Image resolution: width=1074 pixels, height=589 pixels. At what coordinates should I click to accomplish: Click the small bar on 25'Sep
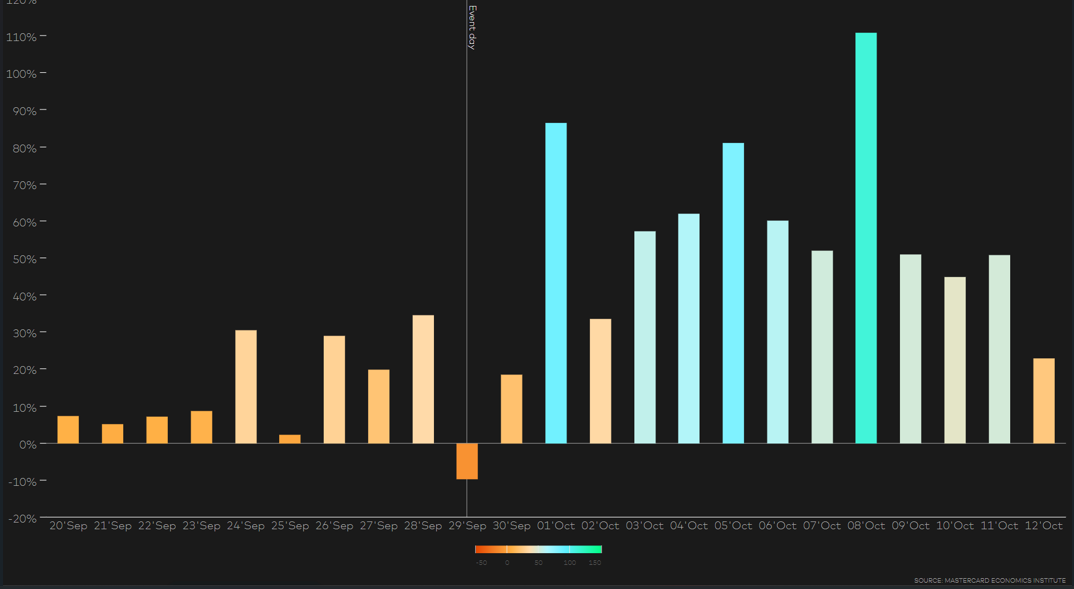(x=289, y=438)
